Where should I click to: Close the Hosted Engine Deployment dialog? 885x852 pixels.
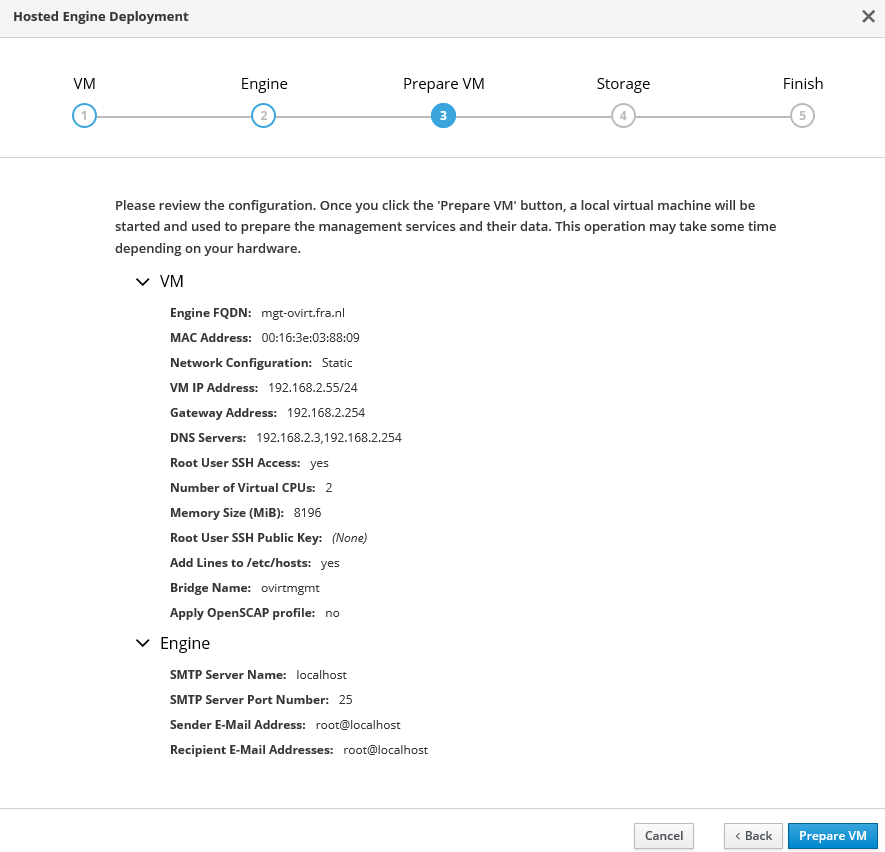[x=867, y=16]
